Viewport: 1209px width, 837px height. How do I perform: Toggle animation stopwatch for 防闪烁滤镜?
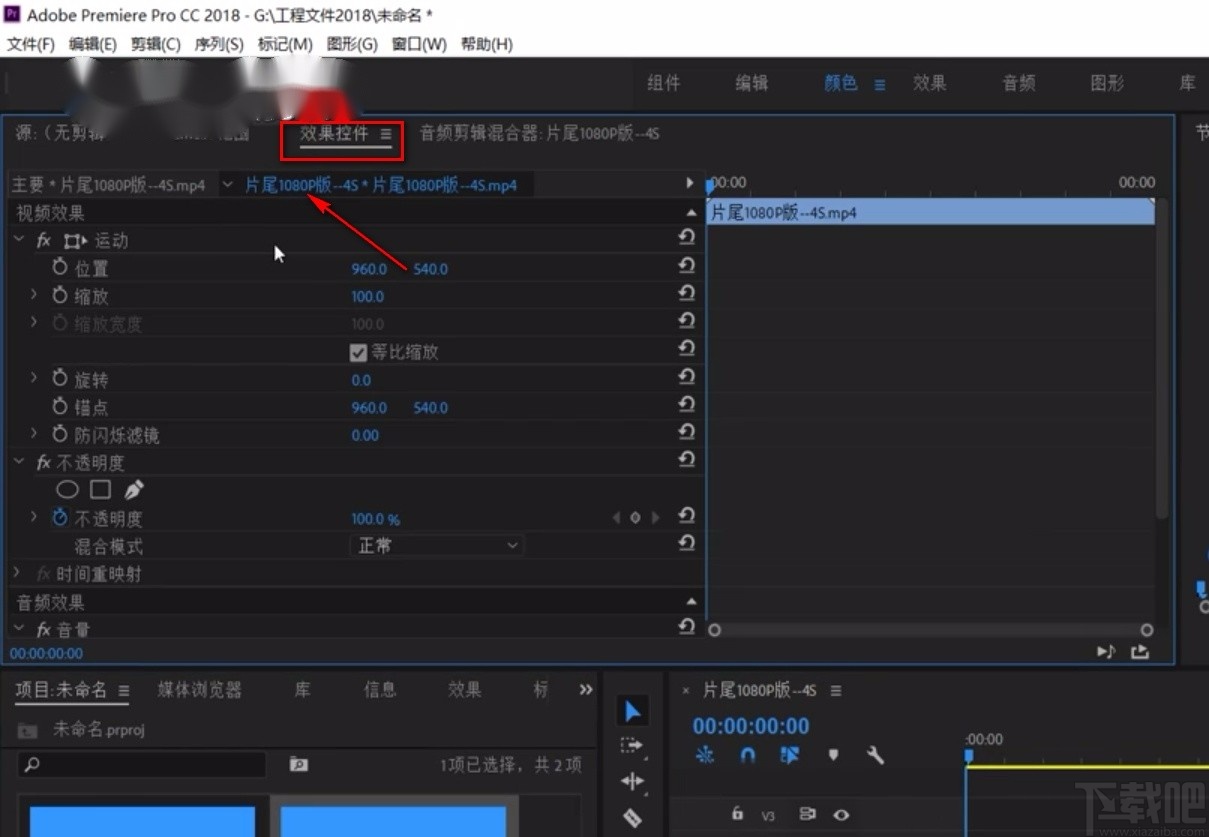[60, 435]
